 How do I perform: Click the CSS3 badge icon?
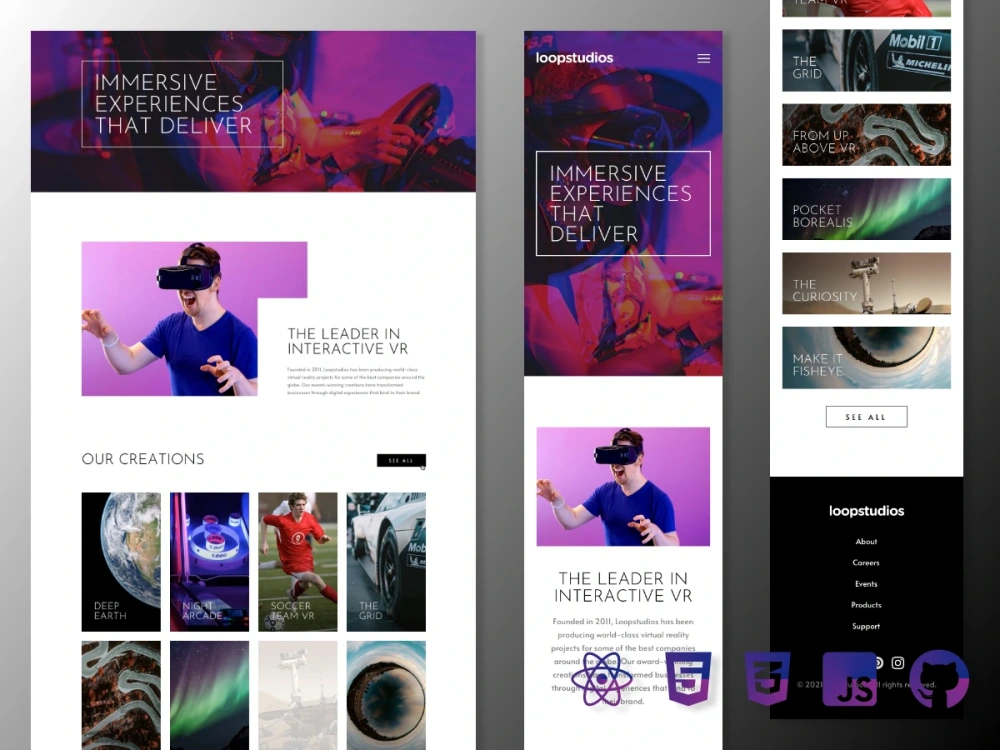coord(766,678)
